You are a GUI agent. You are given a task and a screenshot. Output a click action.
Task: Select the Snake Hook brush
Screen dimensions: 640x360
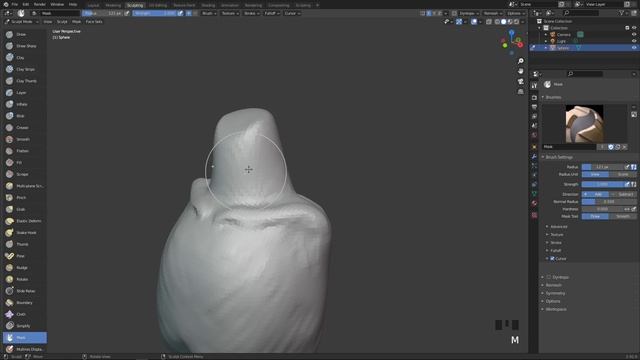pyautogui.click(x=24, y=232)
